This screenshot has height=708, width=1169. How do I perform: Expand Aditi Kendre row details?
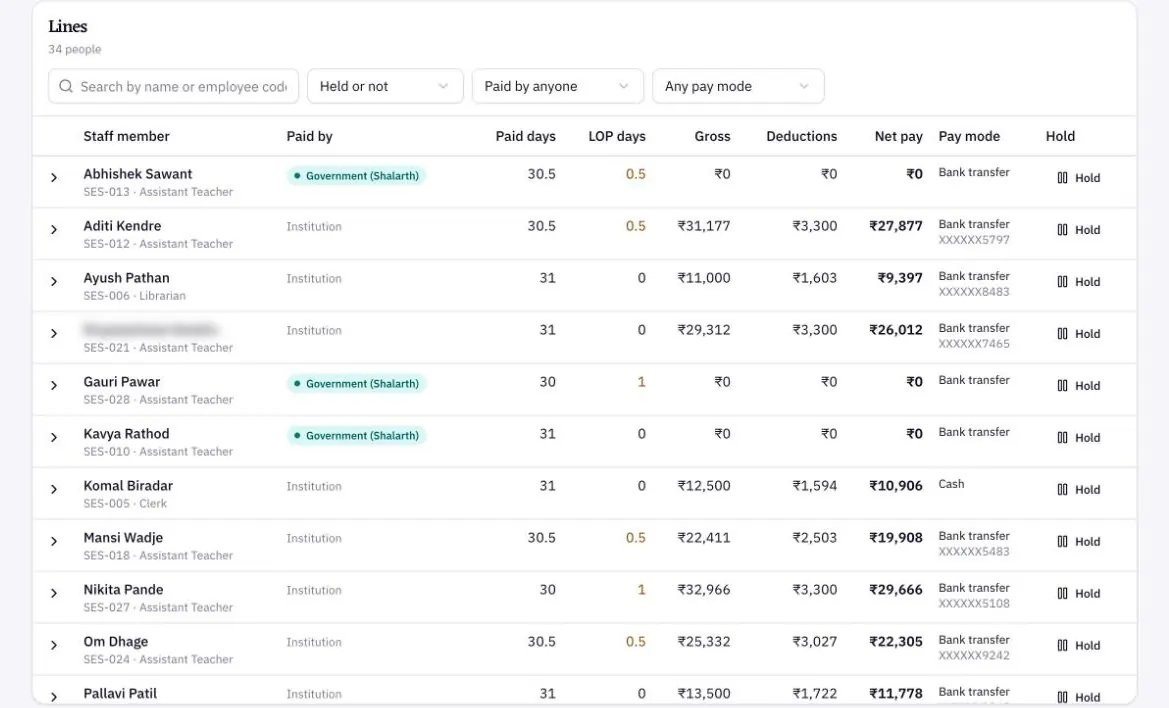click(x=54, y=230)
